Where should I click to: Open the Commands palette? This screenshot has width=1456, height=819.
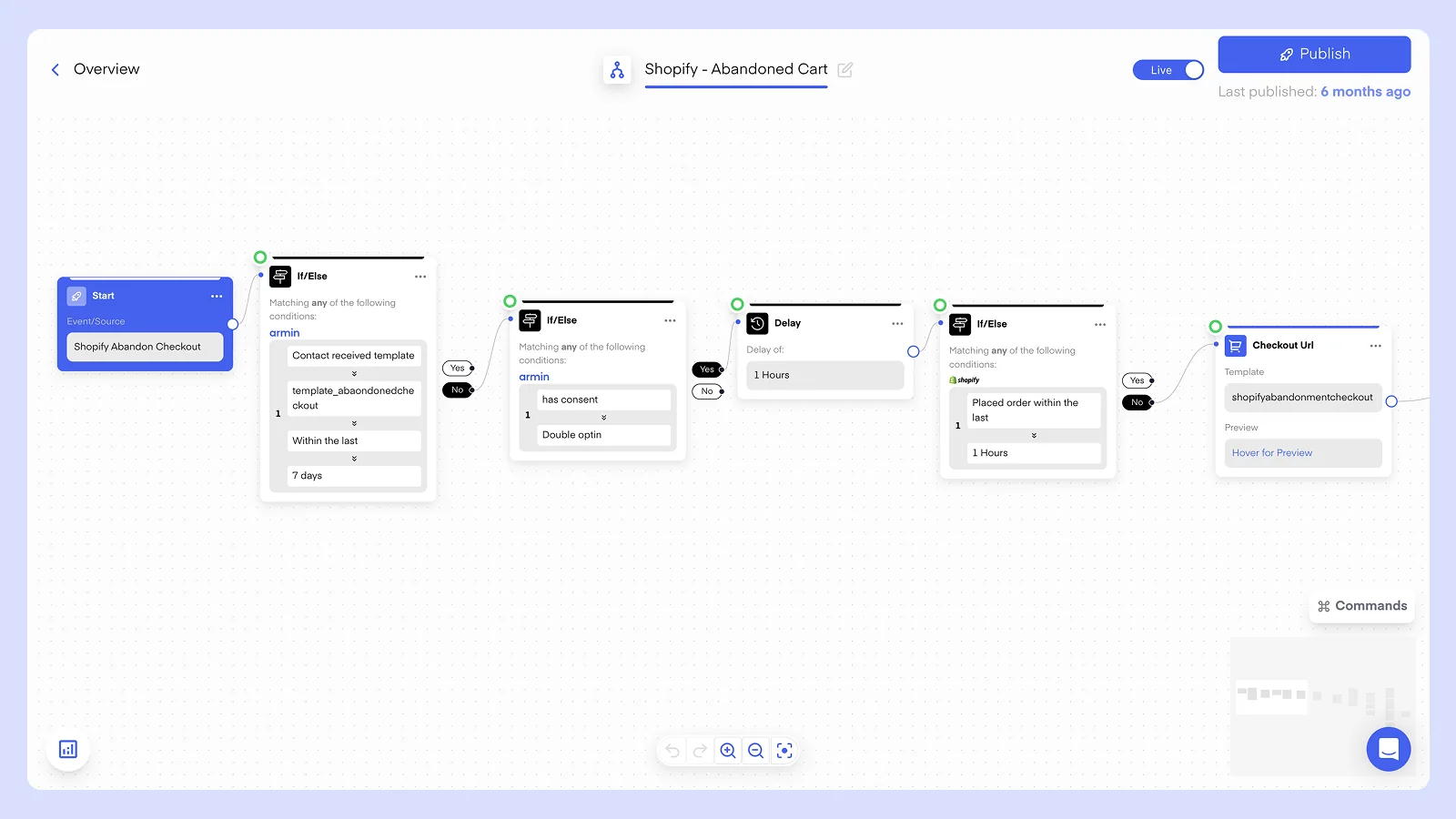tap(1362, 606)
